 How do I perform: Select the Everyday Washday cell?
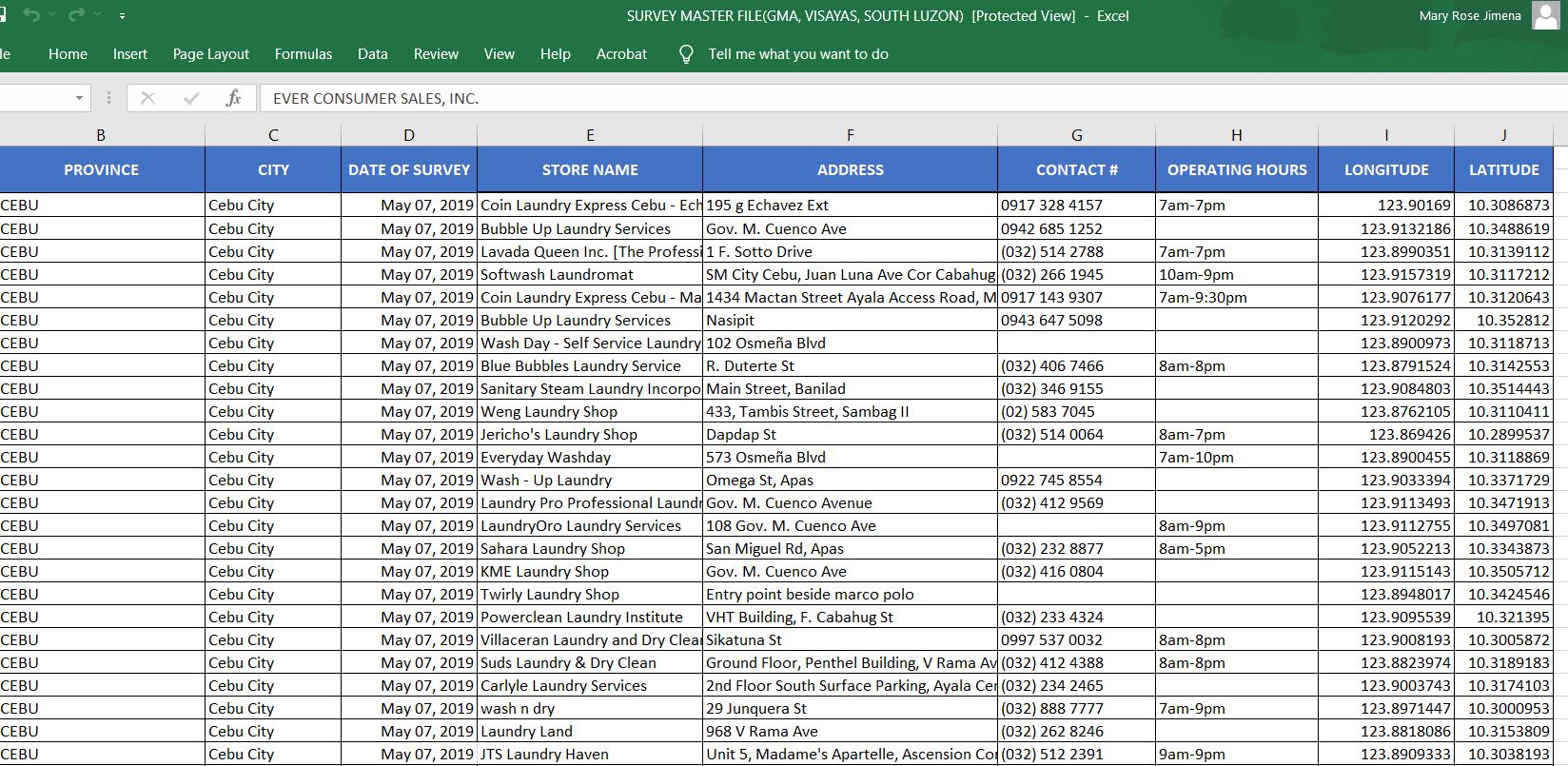tap(590, 457)
